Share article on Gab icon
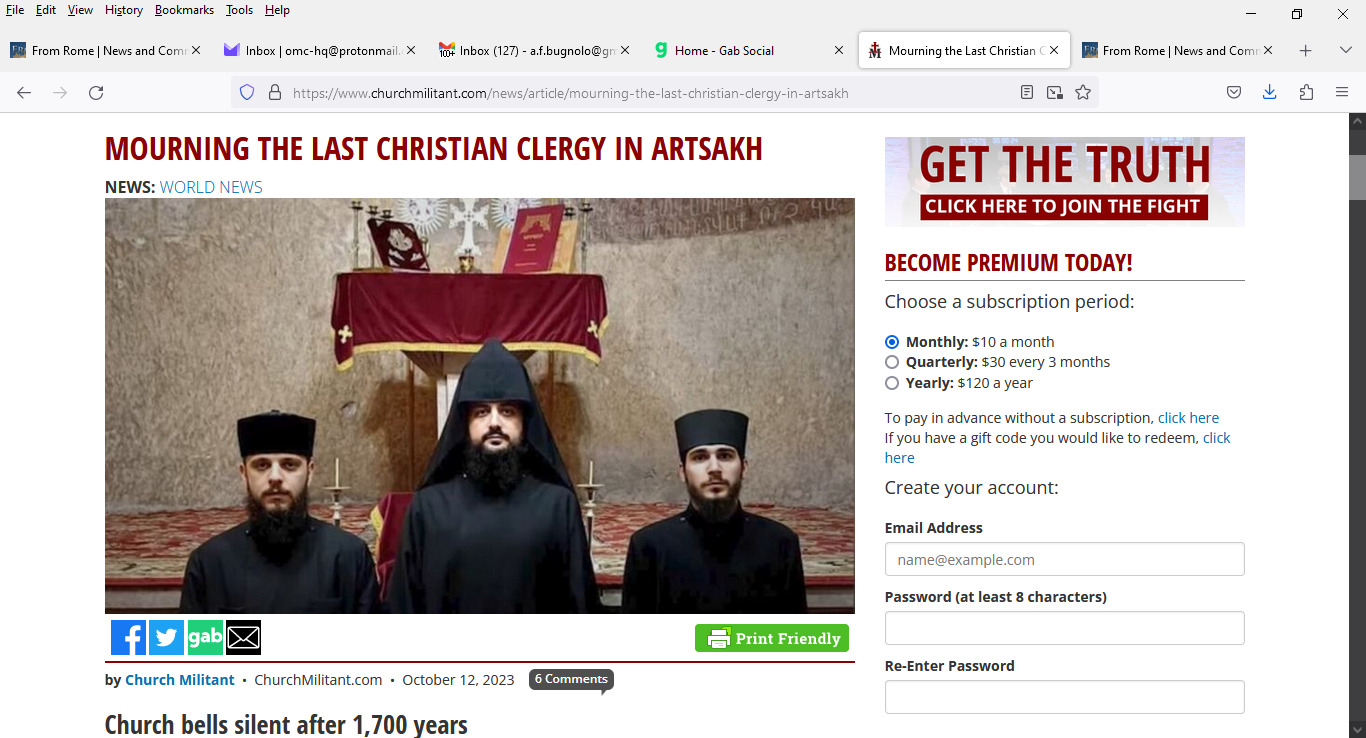 pos(205,638)
